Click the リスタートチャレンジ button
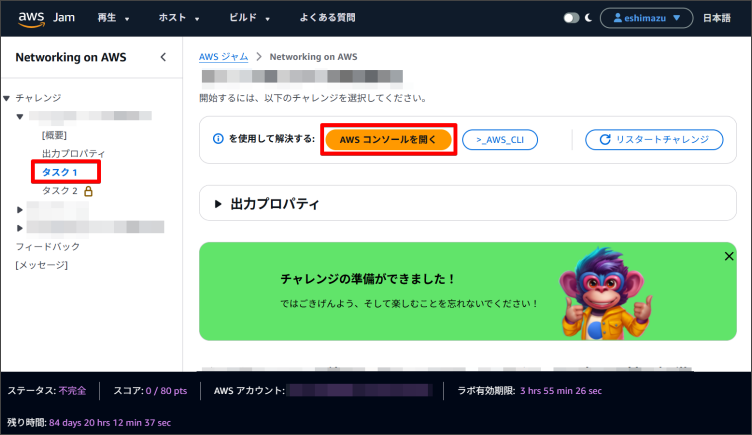The width and height of the screenshot is (752, 435). (654, 140)
